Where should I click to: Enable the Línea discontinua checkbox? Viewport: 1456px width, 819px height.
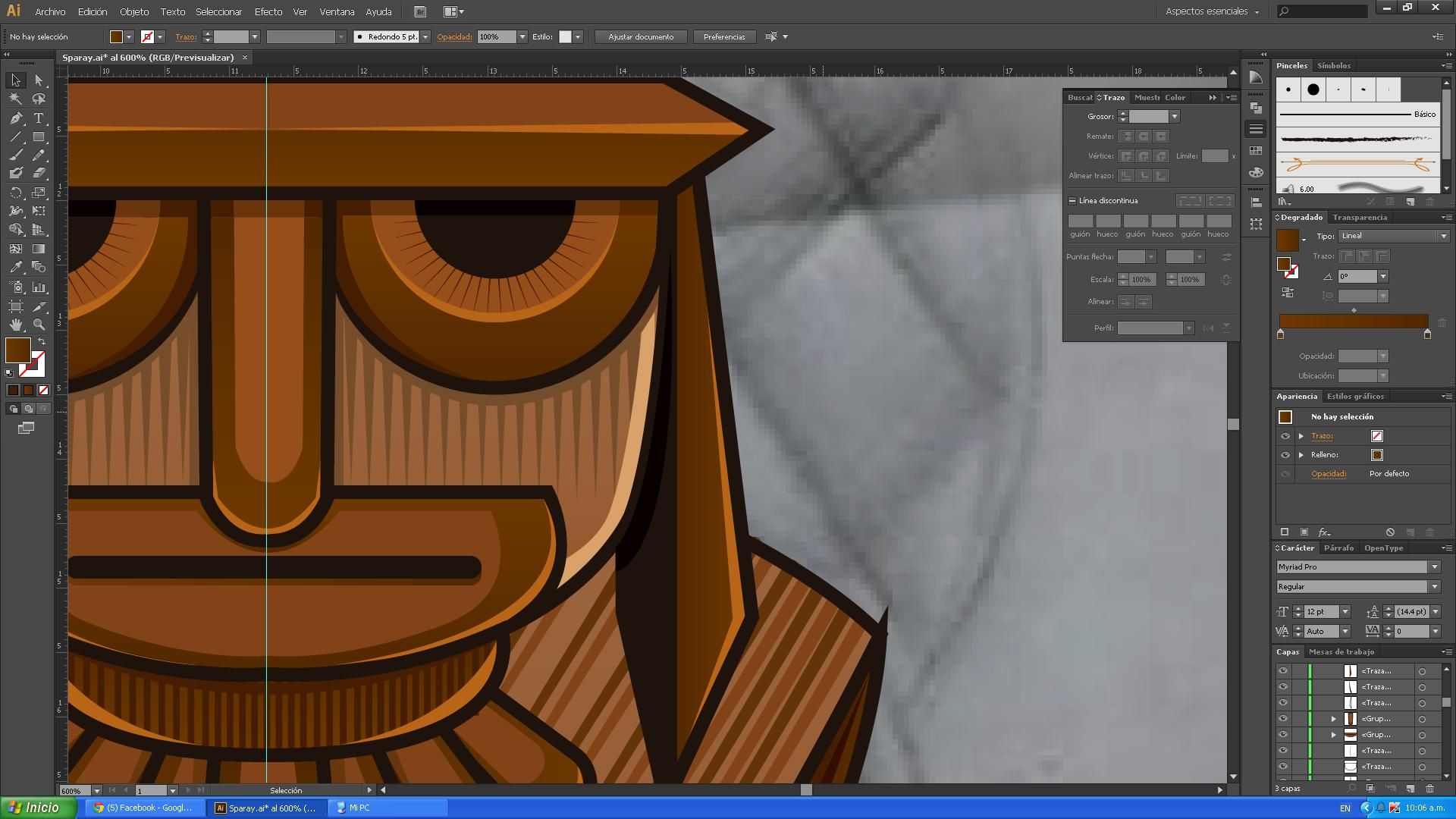1072,201
